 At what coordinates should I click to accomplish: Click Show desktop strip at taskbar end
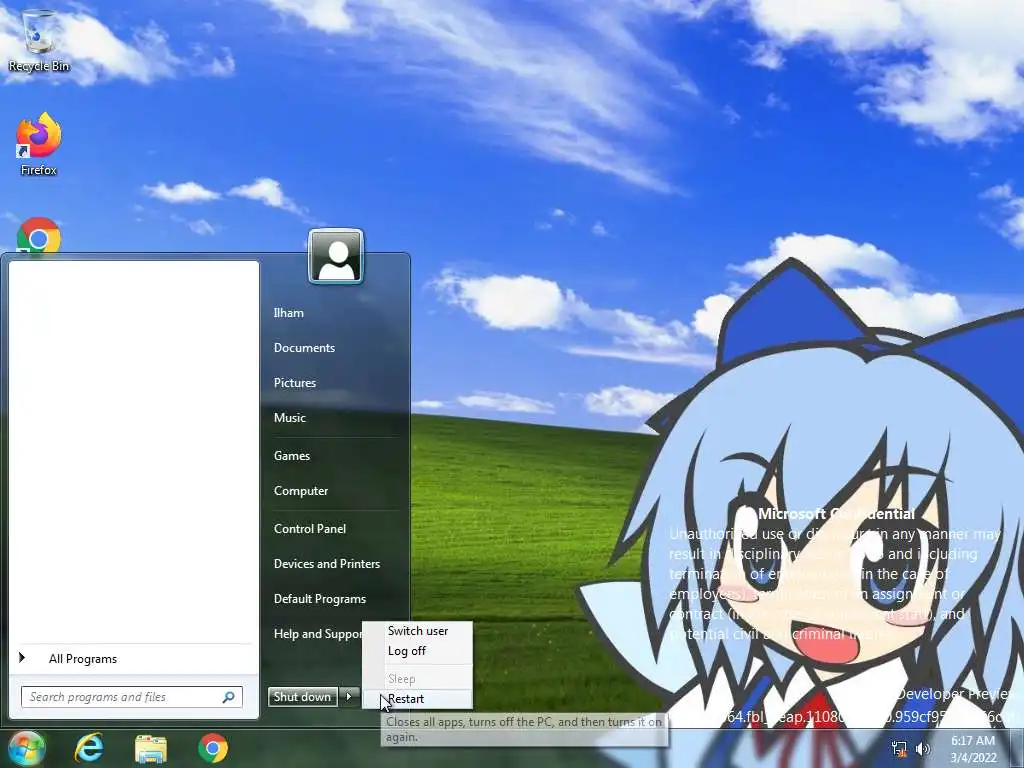pos(1017,749)
